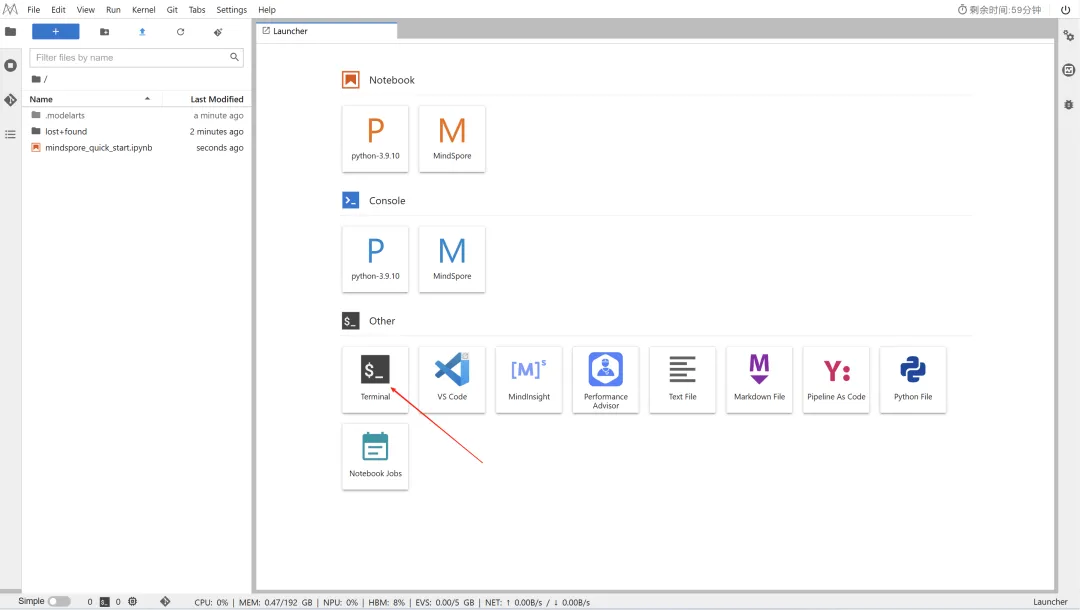Open Notebook Jobs launcher
1080x610 pixels.
coord(375,456)
